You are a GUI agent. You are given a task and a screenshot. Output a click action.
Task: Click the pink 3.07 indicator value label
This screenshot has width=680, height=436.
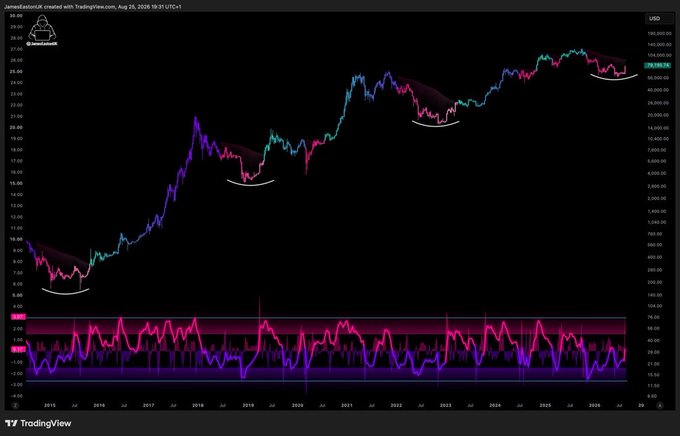[x=16, y=317]
